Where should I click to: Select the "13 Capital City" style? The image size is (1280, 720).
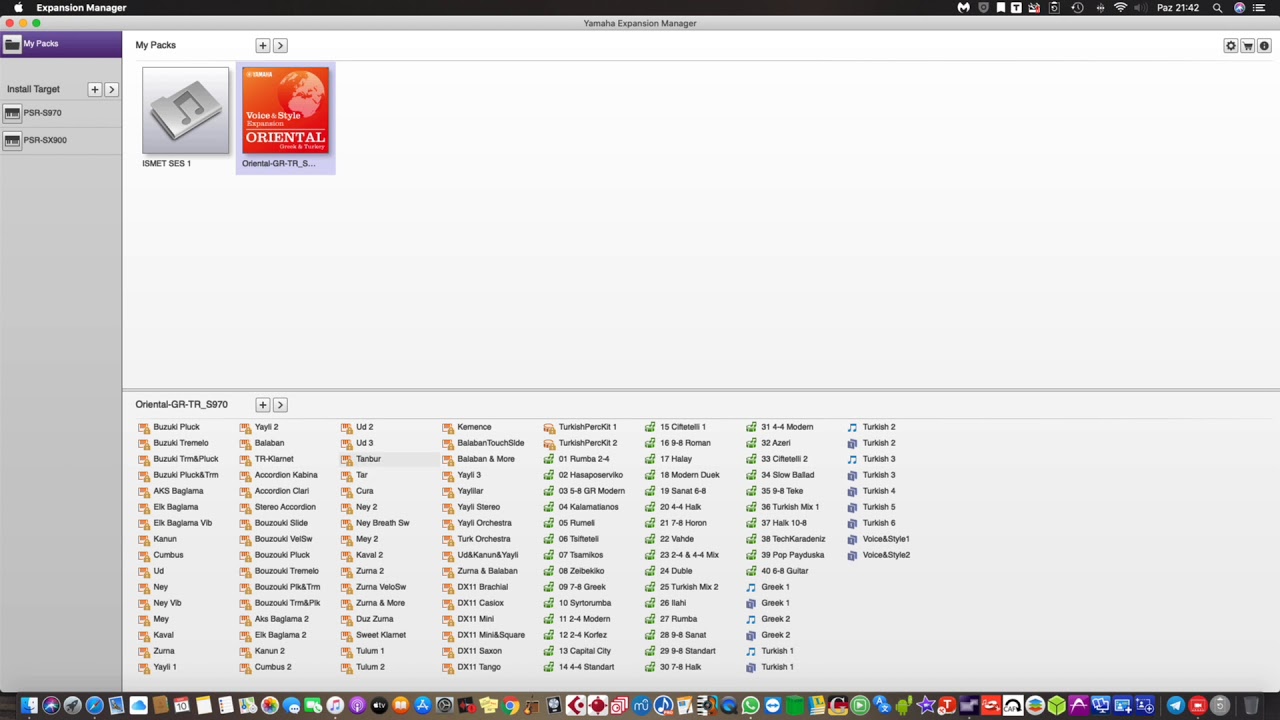coord(585,651)
